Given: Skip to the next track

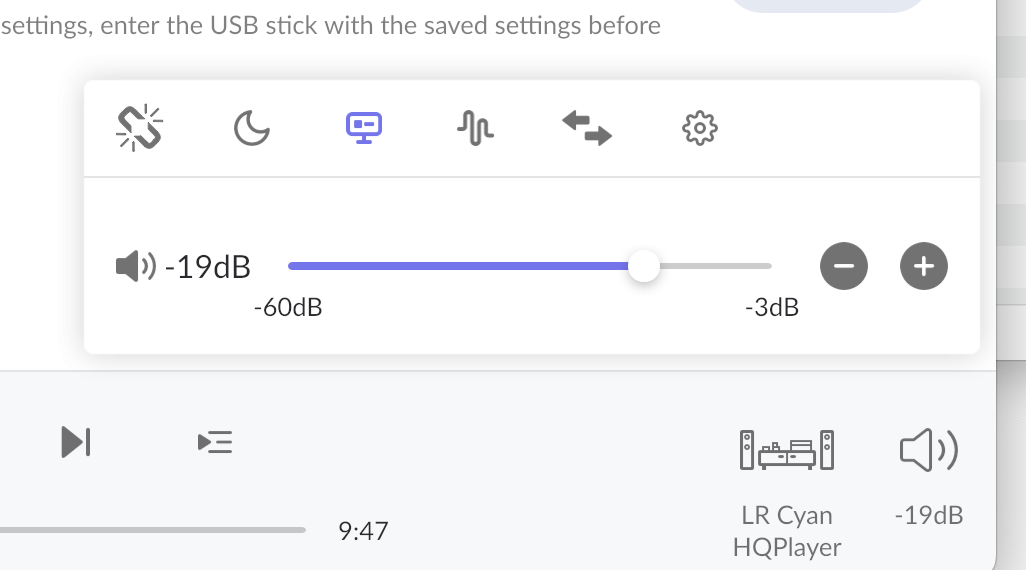Looking at the screenshot, I should pos(76,442).
